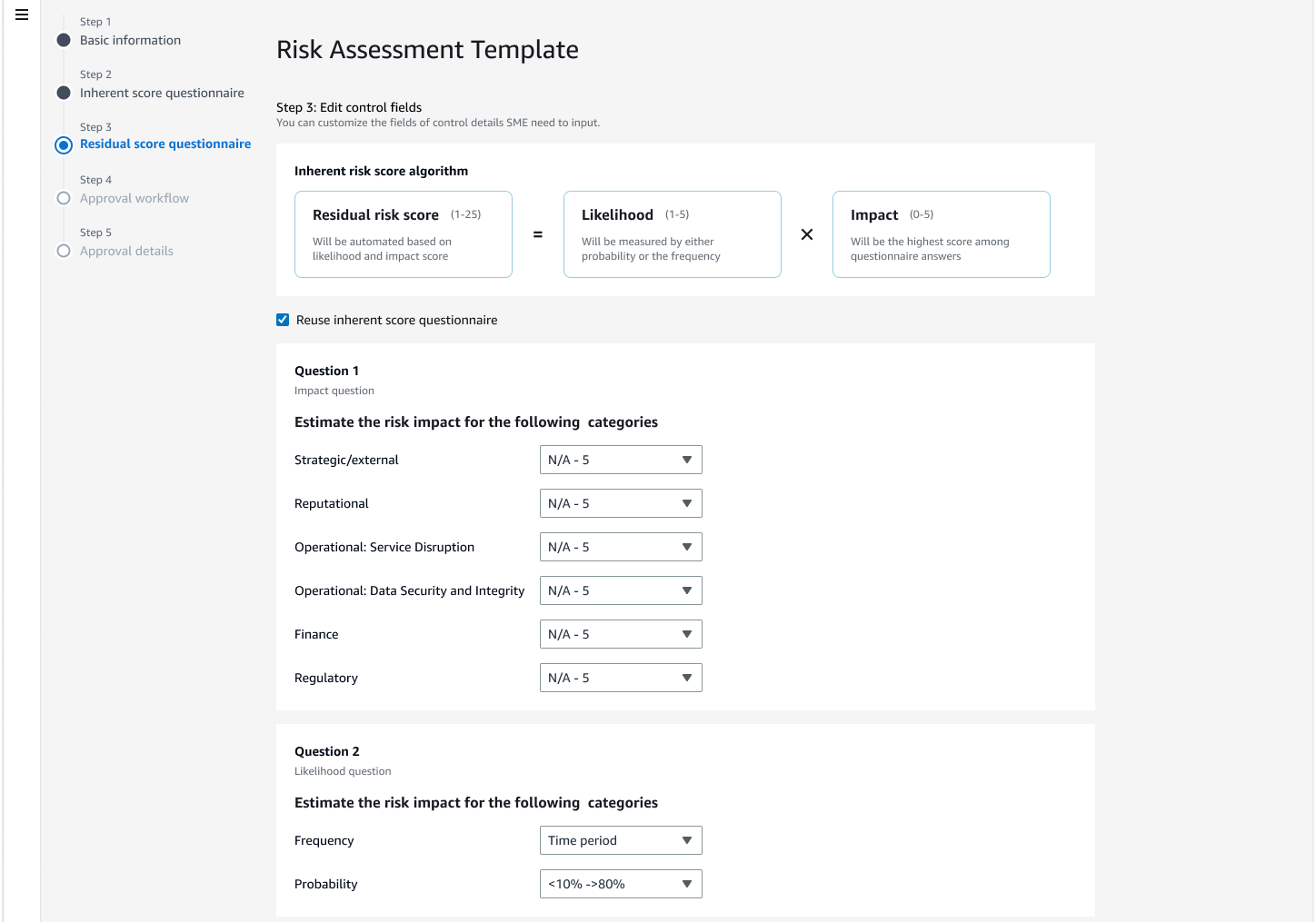Image resolution: width=1316 pixels, height=922 pixels.
Task: Click the Regulatory category label
Action: tap(326, 678)
